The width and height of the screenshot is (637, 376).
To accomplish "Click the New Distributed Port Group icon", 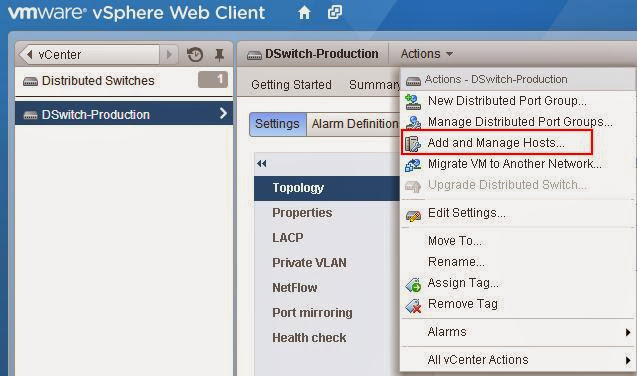I will point(413,102).
